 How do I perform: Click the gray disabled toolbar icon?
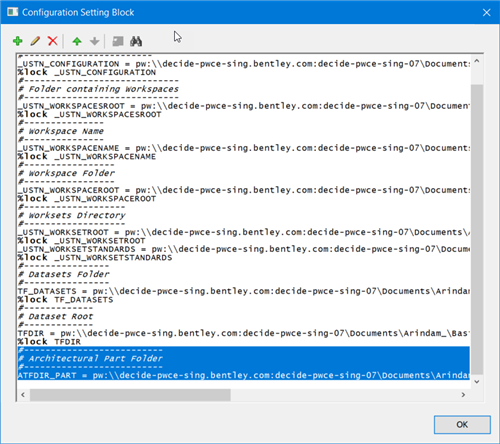118,41
